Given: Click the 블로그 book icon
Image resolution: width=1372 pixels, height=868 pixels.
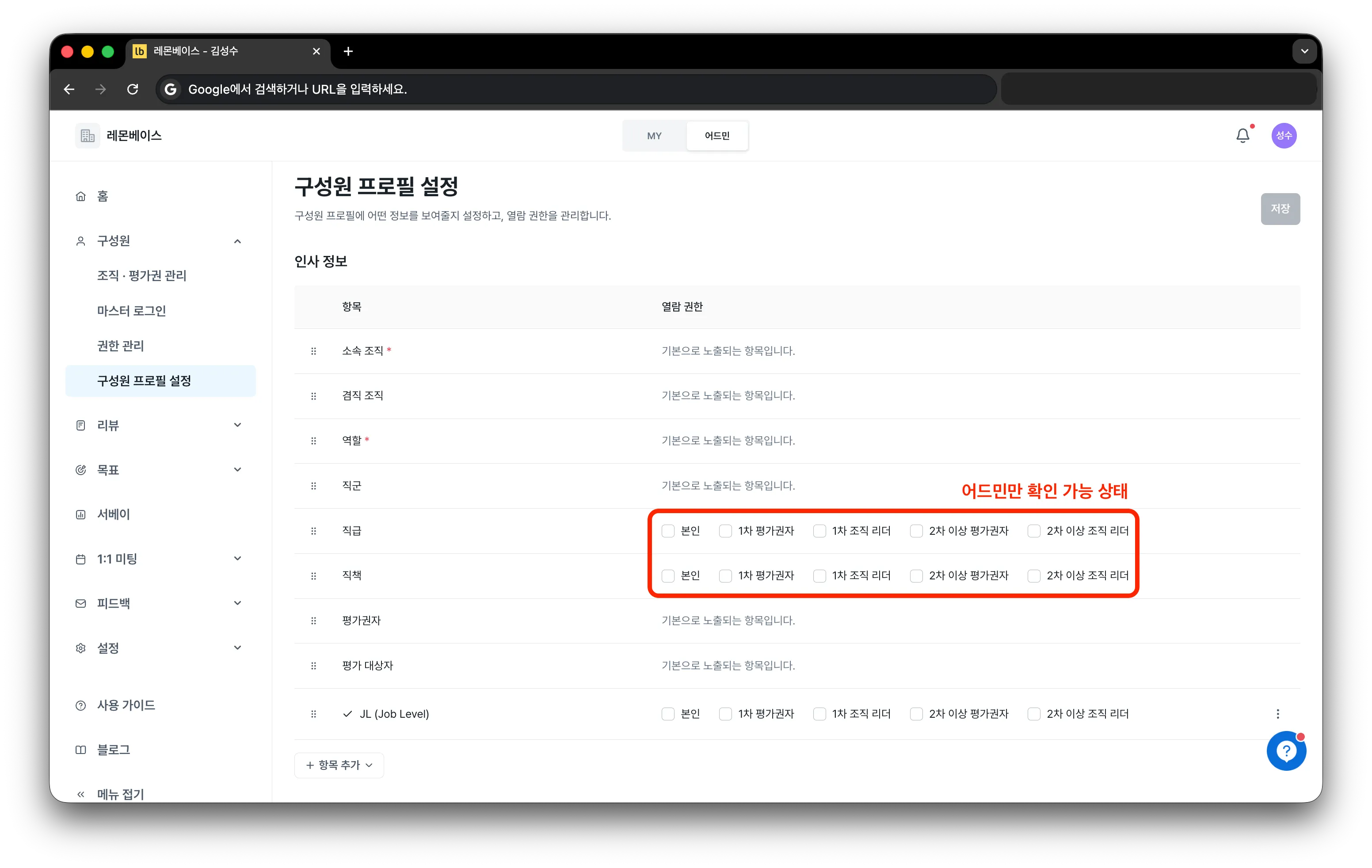Looking at the screenshot, I should coord(81,750).
